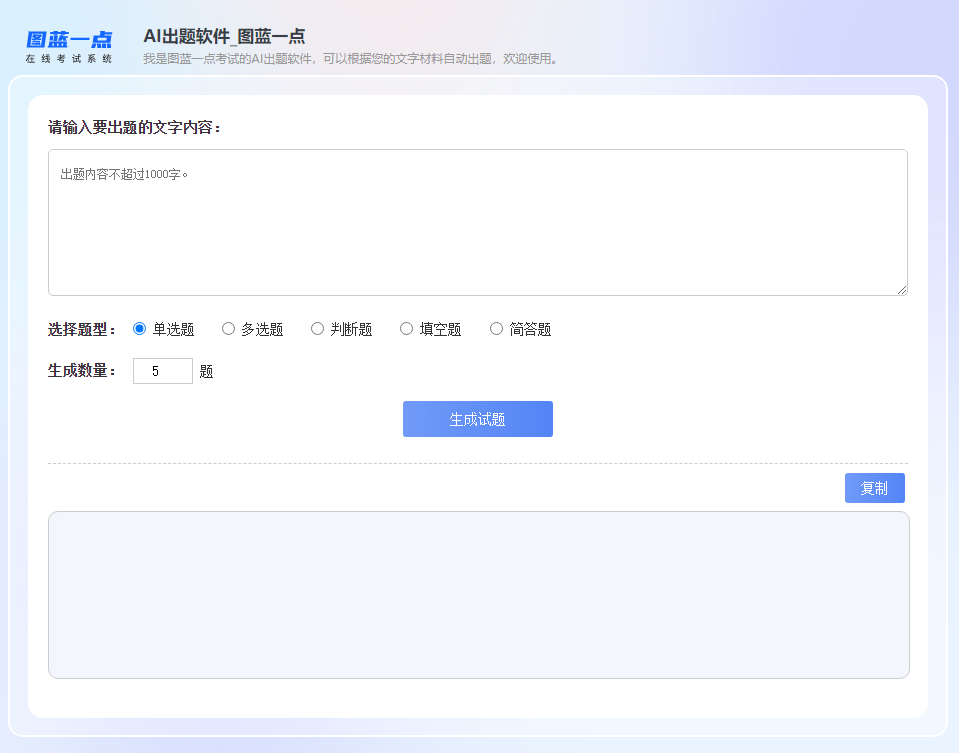Screen dimensions: 959x753
Task: Click inside the question content text area
Action: pos(478,223)
